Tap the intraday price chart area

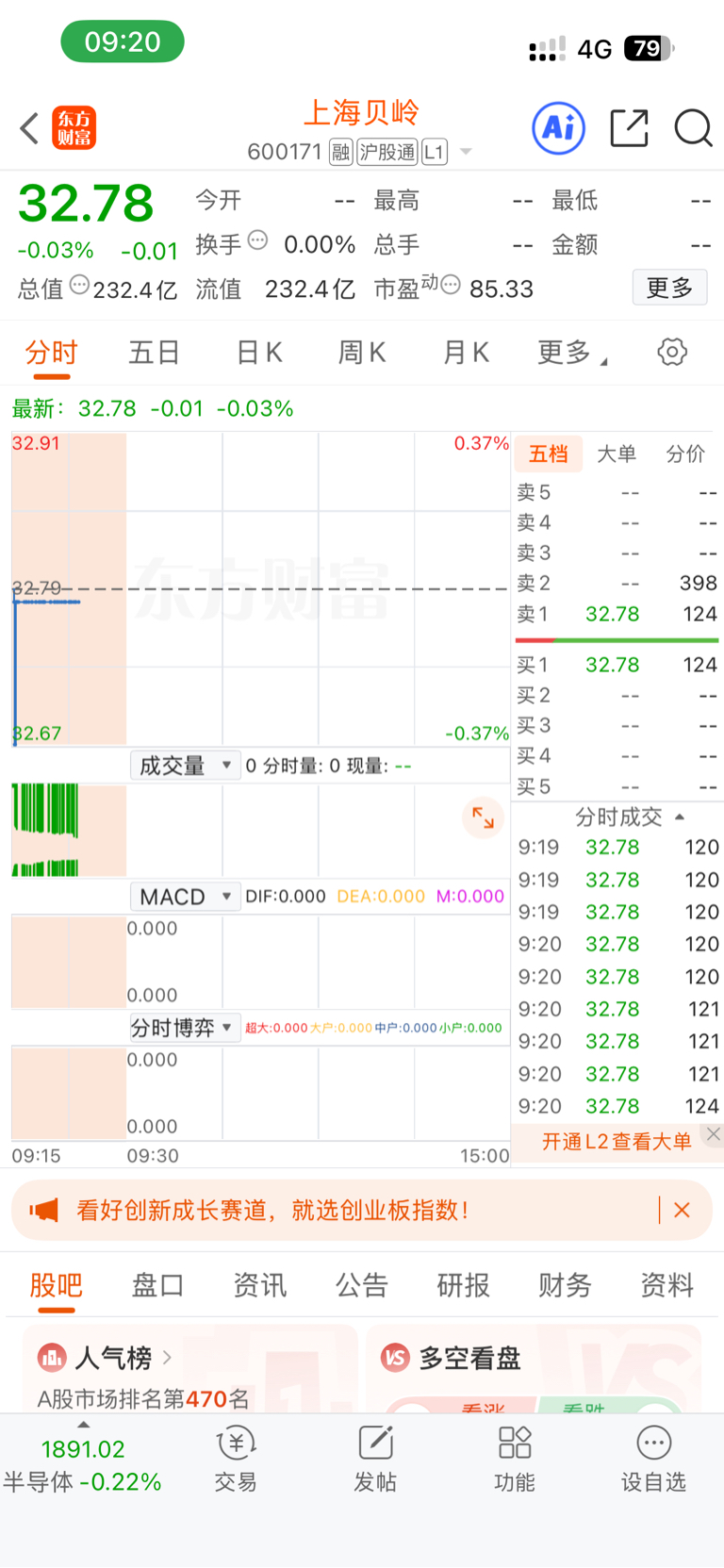(260, 588)
